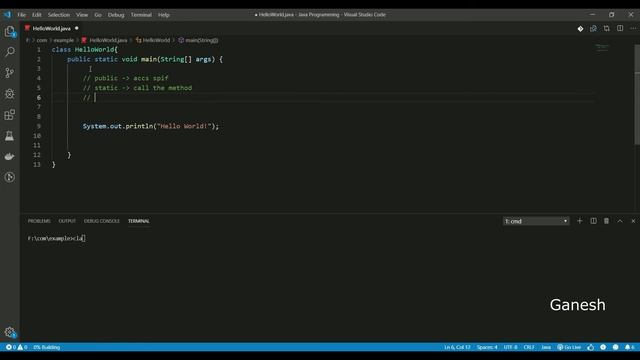Viewport: 640px width, 360px height.
Task: Open the Debug menu
Action: pos(116,15)
